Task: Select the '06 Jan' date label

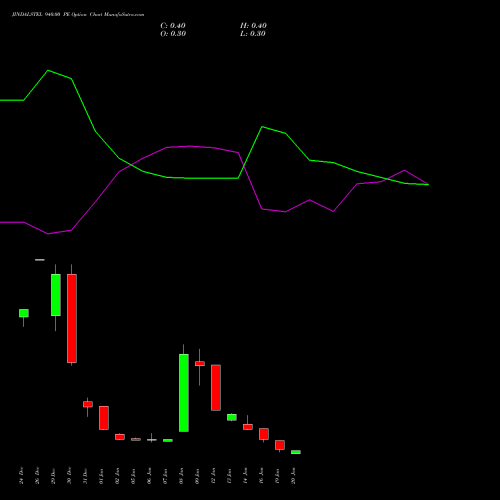Action: [150, 475]
